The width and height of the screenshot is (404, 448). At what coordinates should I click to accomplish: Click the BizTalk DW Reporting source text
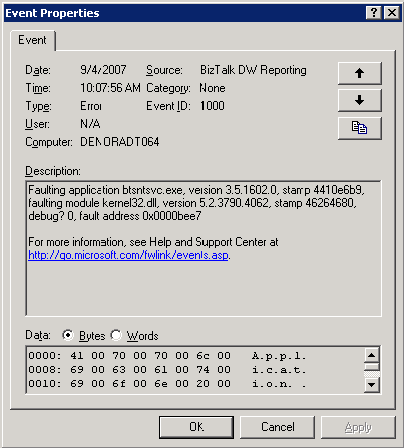pyautogui.click(x=253, y=70)
